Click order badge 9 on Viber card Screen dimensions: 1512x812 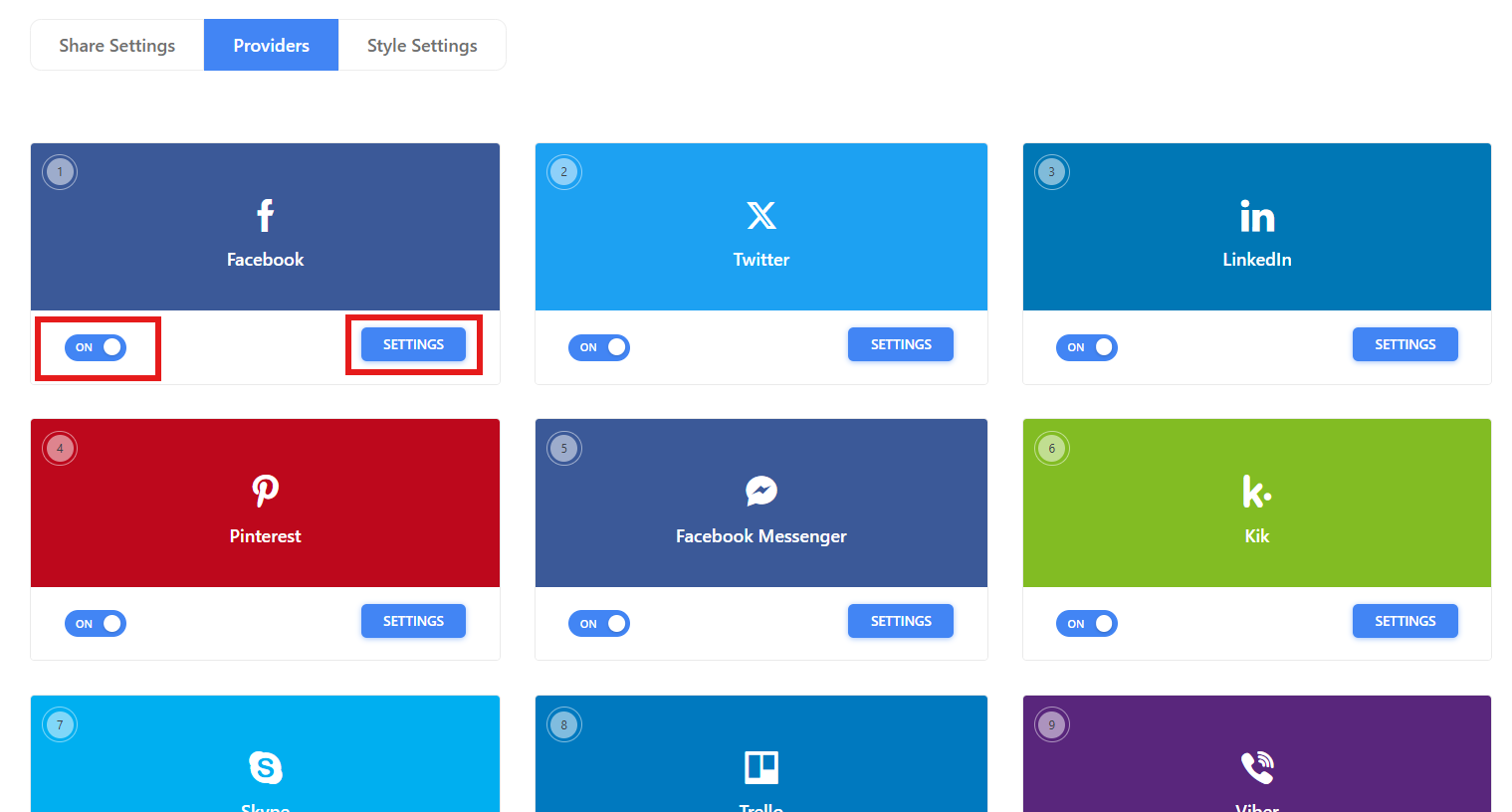tap(1052, 724)
